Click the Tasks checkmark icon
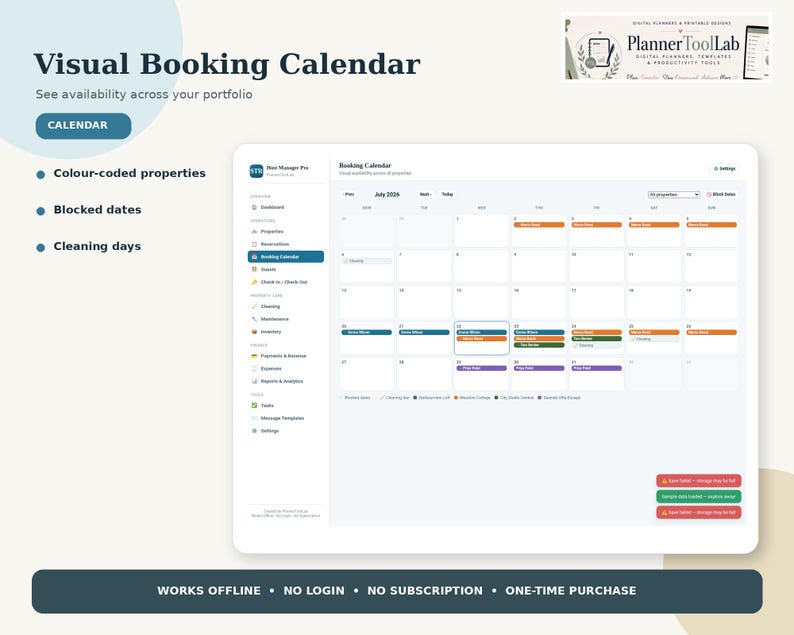Screen dimensions: 794x635 pyautogui.click(x=254, y=406)
